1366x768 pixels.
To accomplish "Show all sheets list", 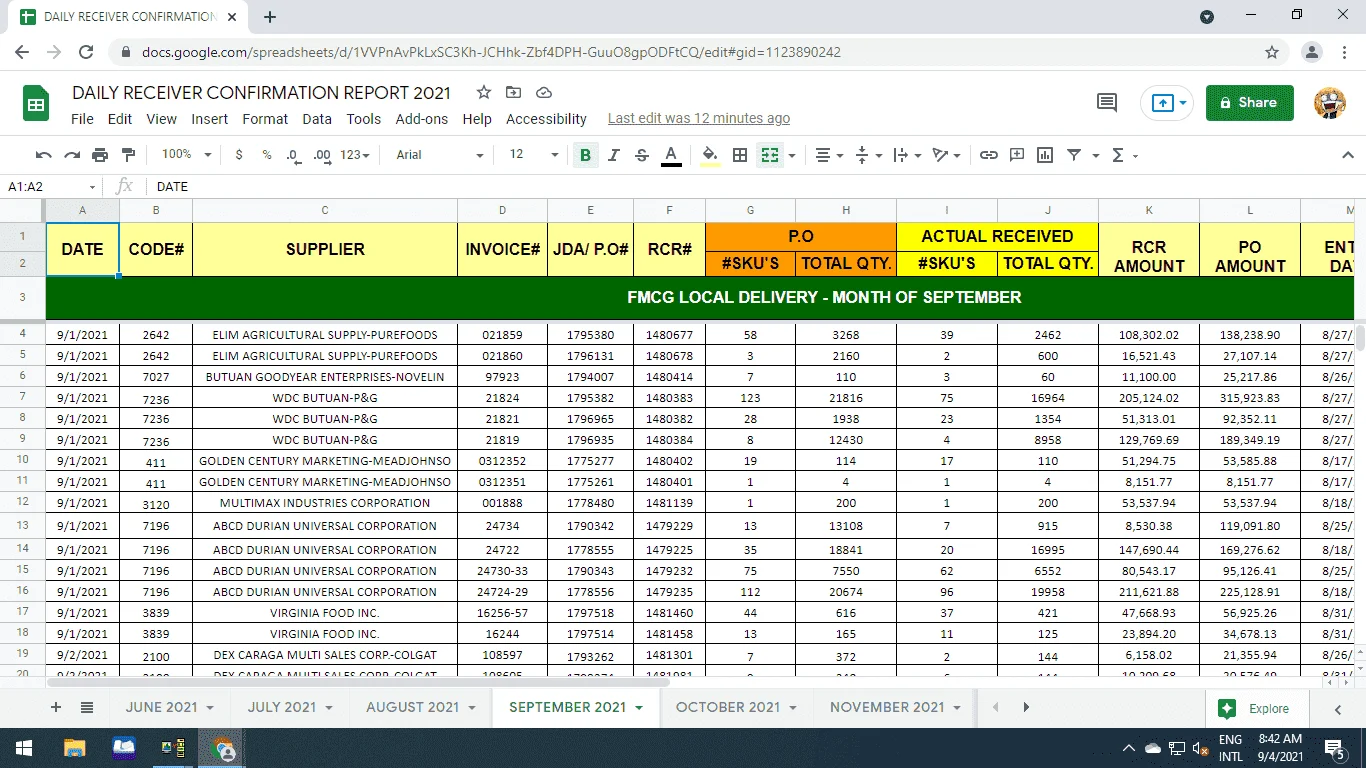I will 87,707.
